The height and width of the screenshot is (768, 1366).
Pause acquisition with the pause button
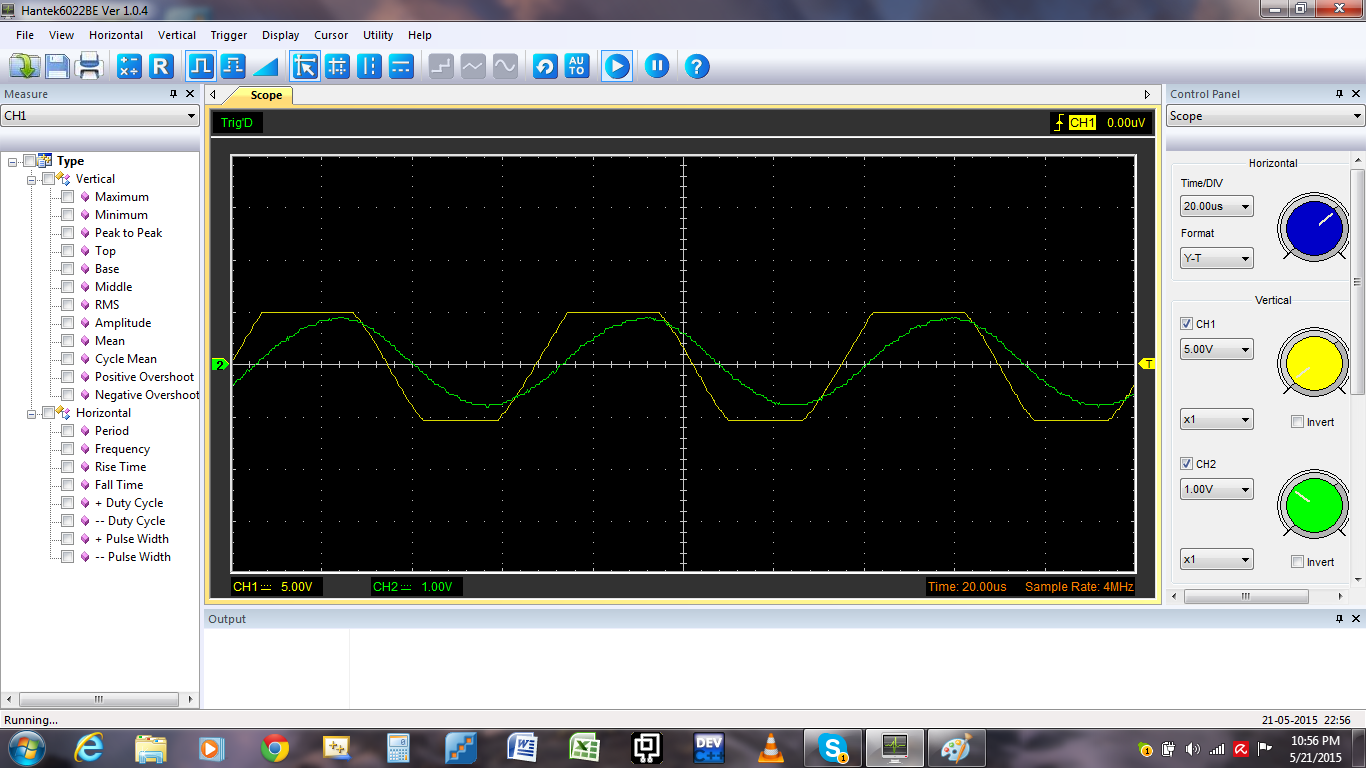click(657, 67)
